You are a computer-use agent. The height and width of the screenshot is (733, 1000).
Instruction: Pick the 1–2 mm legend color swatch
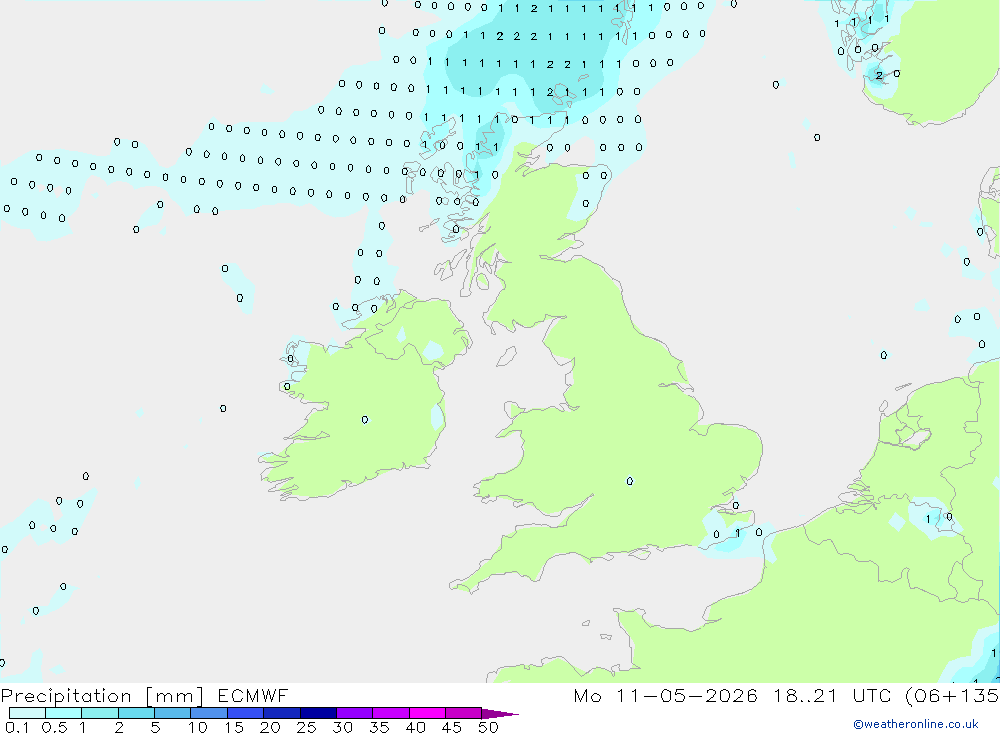pos(100,713)
